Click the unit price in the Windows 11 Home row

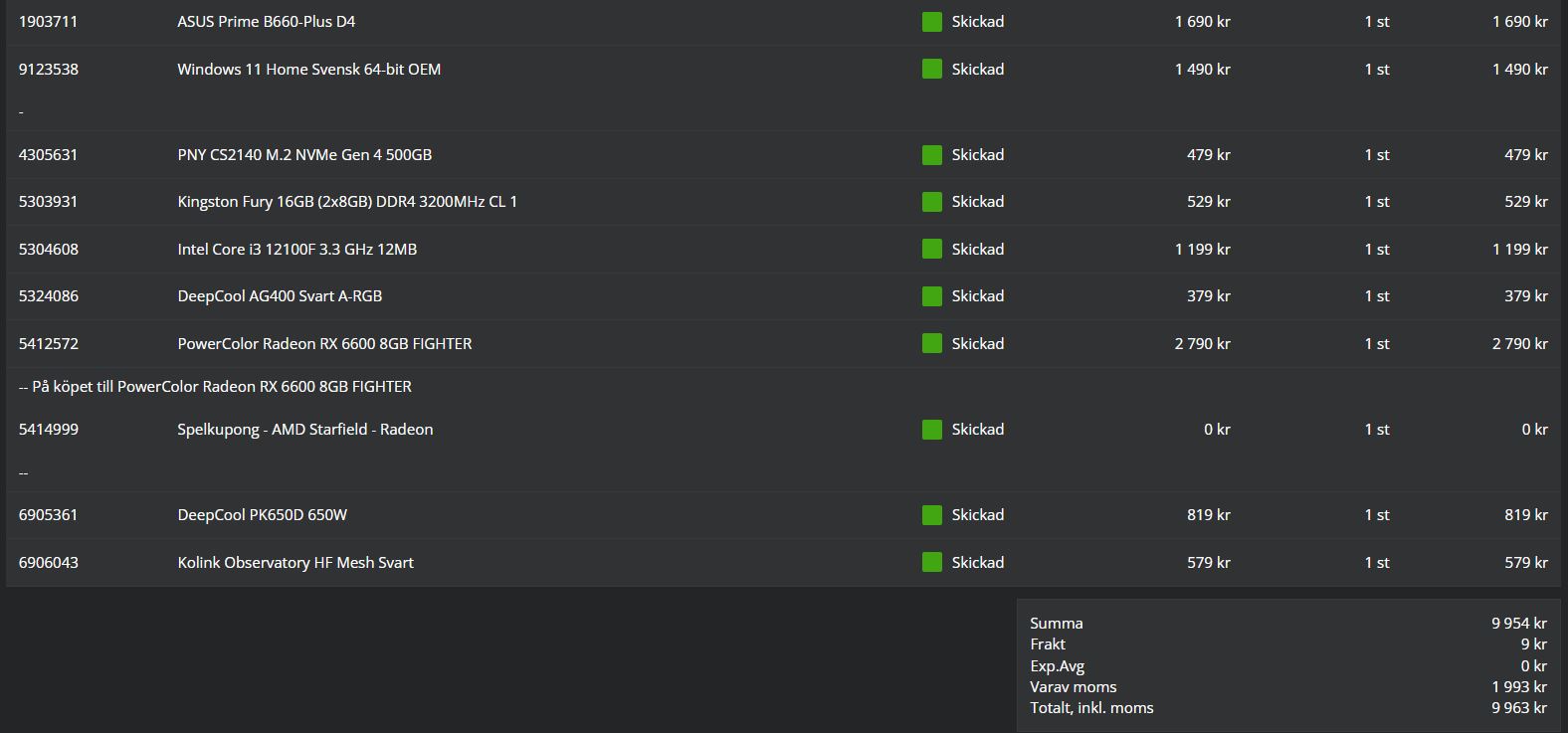point(1202,69)
